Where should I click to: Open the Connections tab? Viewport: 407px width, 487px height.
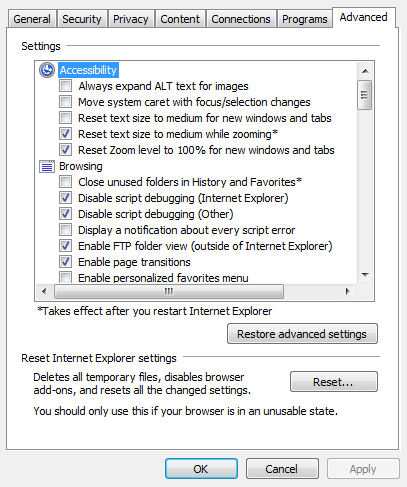point(241,19)
